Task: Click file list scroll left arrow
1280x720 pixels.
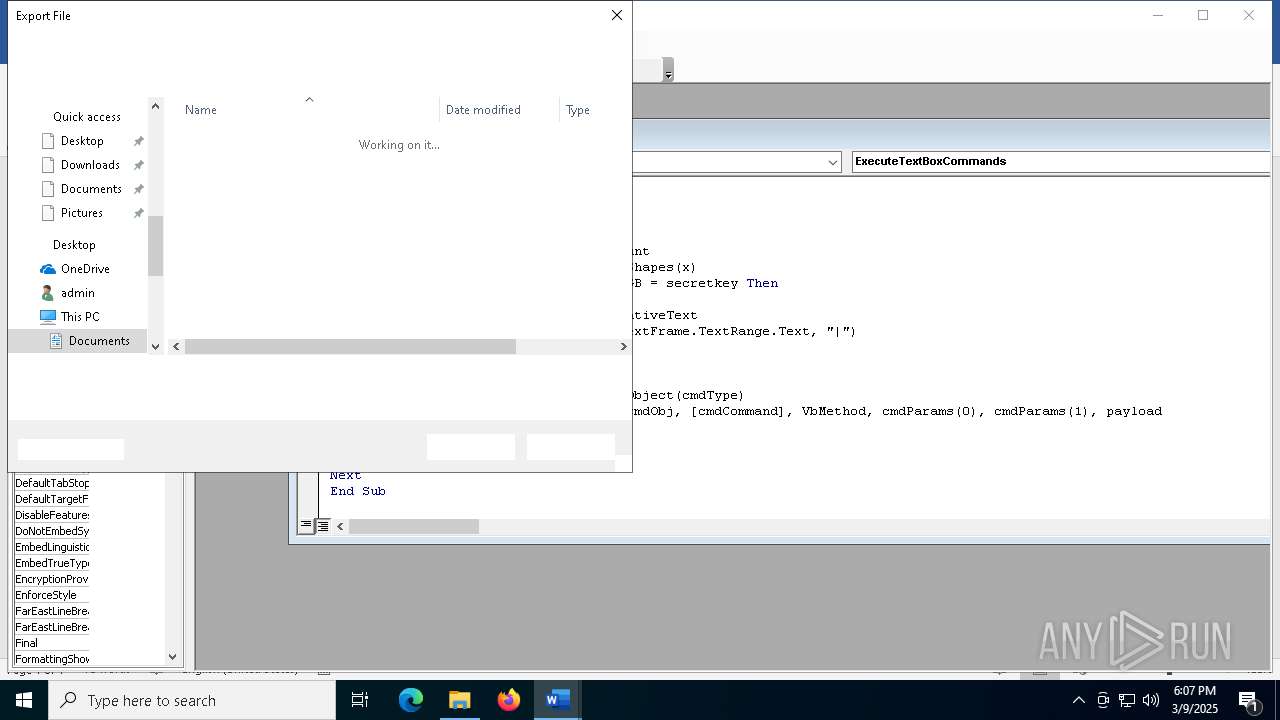Action: point(176,346)
